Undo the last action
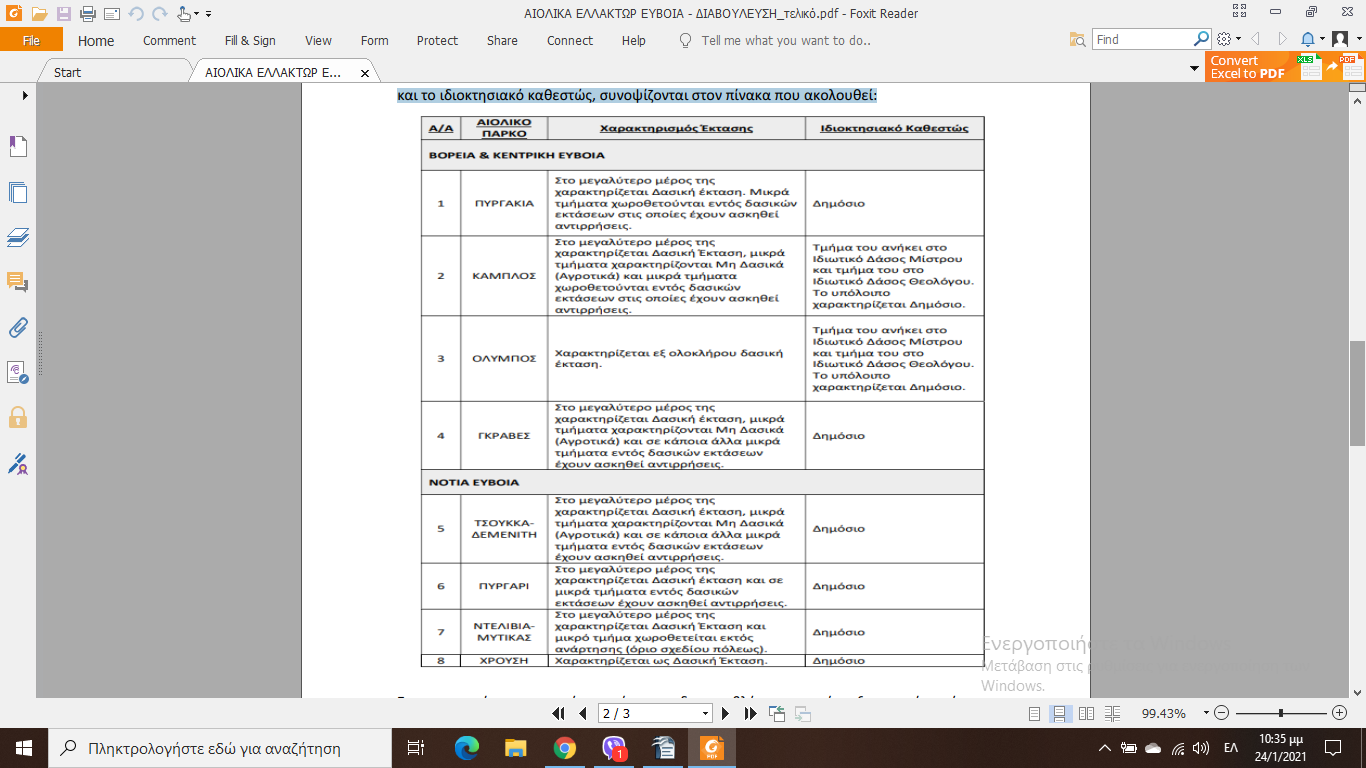 (x=136, y=14)
